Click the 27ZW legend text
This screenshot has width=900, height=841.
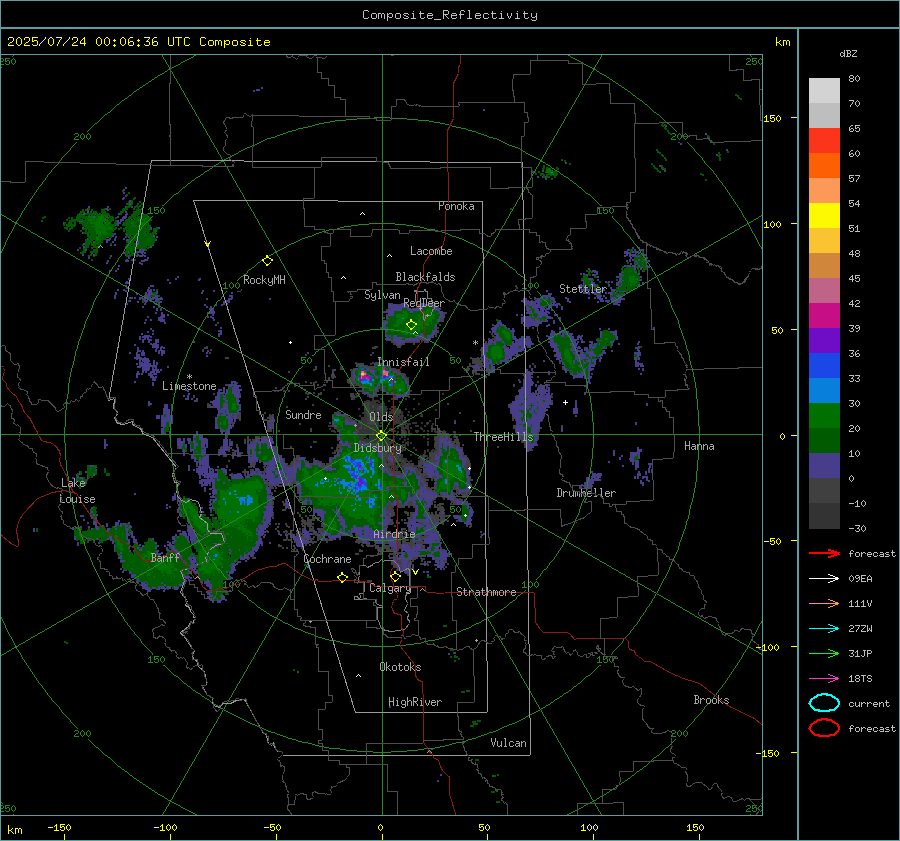click(x=860, y=629)
